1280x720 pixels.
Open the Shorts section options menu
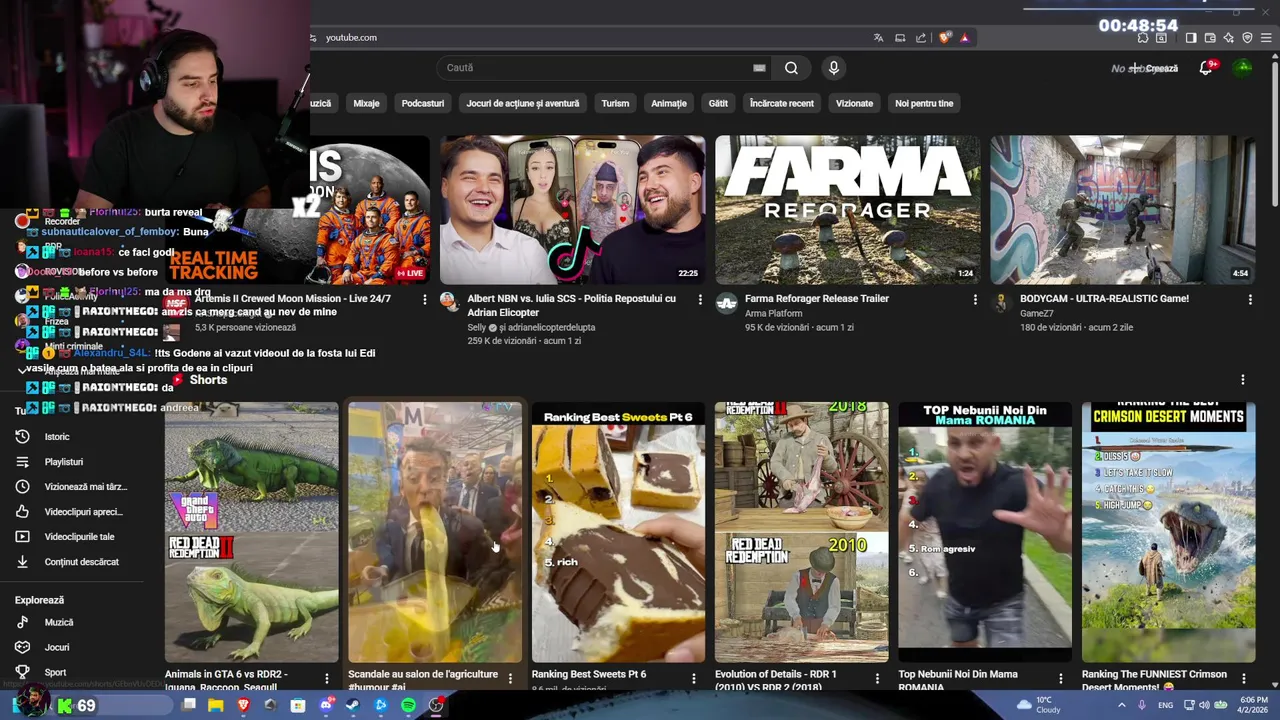click(1243, 380)
